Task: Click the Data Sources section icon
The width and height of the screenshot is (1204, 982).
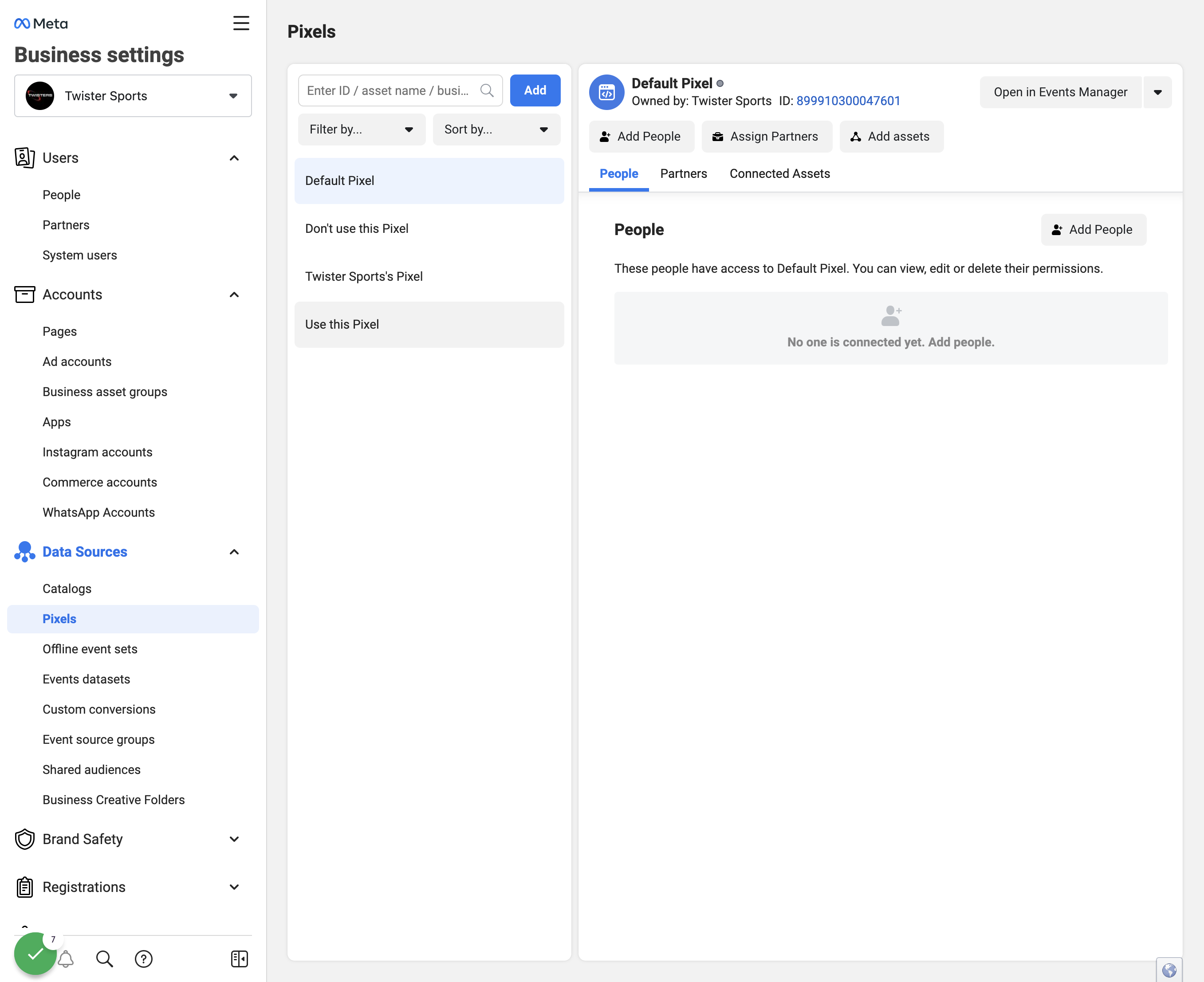Action: tap(24, 552)
